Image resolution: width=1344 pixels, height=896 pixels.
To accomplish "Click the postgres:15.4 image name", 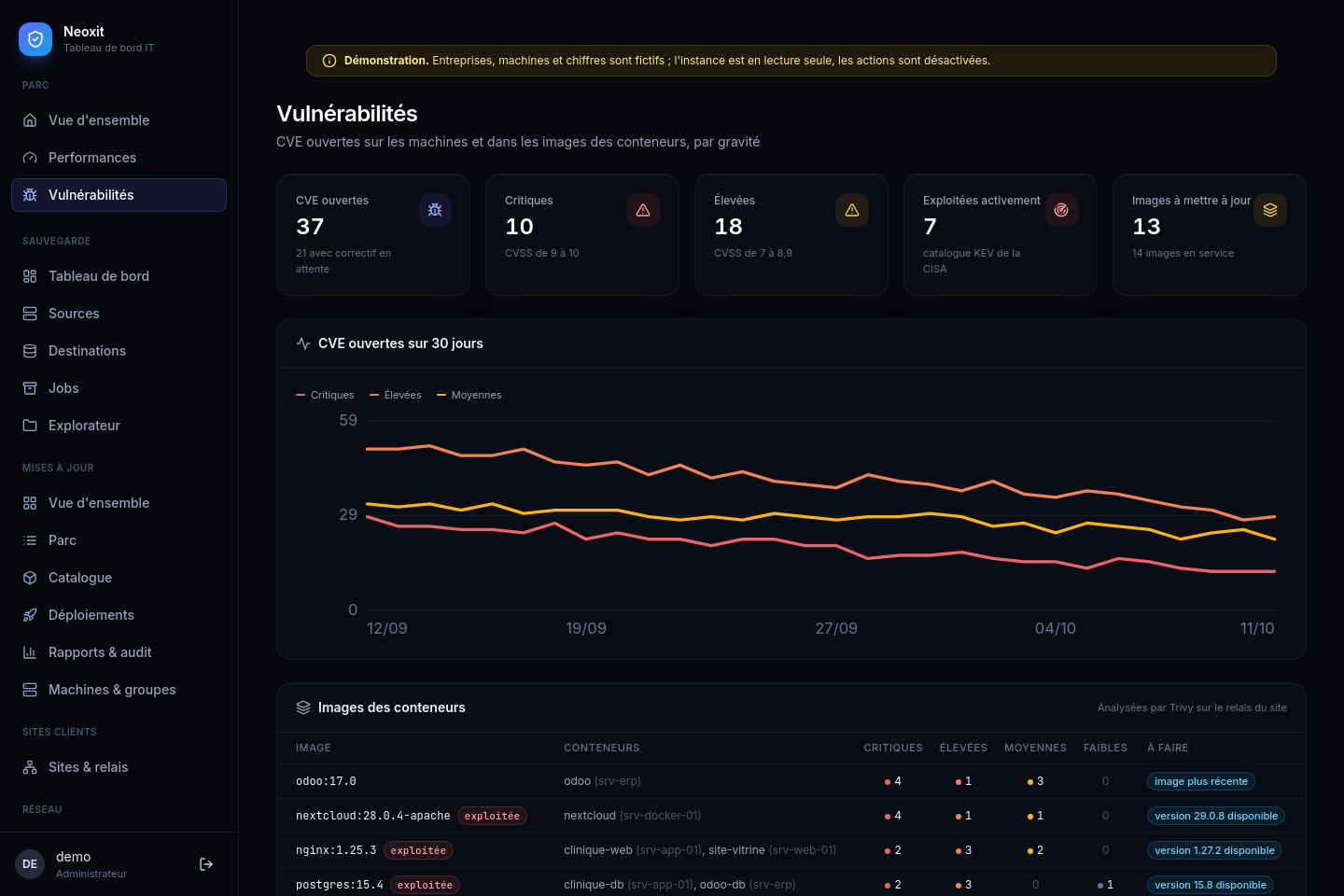I will 340,885.
